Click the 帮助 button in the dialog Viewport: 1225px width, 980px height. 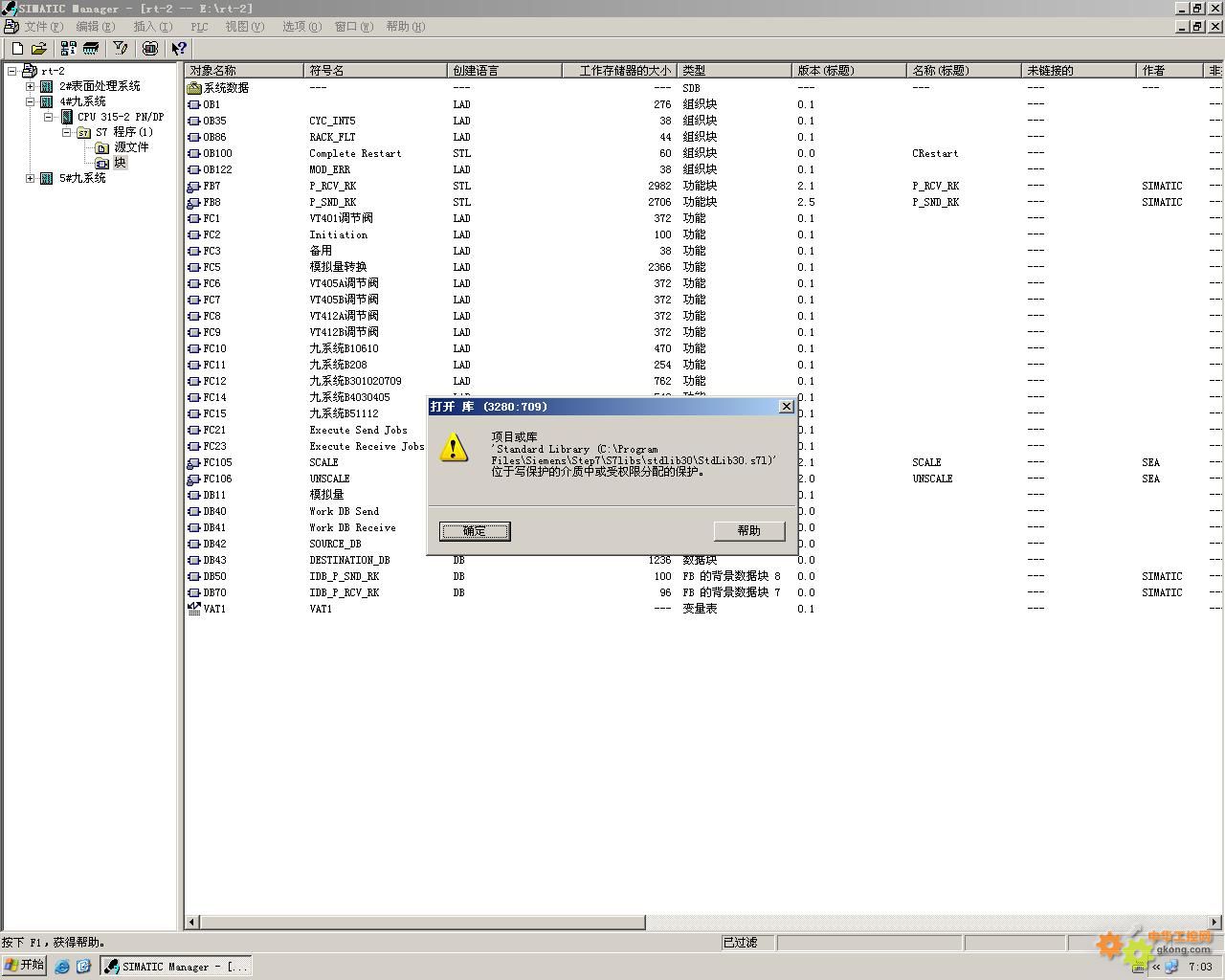749,531
